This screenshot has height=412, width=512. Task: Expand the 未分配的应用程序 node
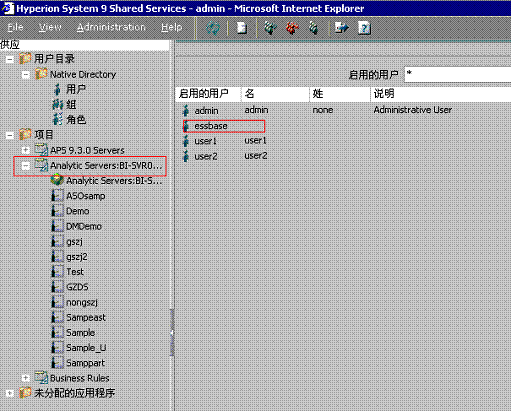point(10,393)
